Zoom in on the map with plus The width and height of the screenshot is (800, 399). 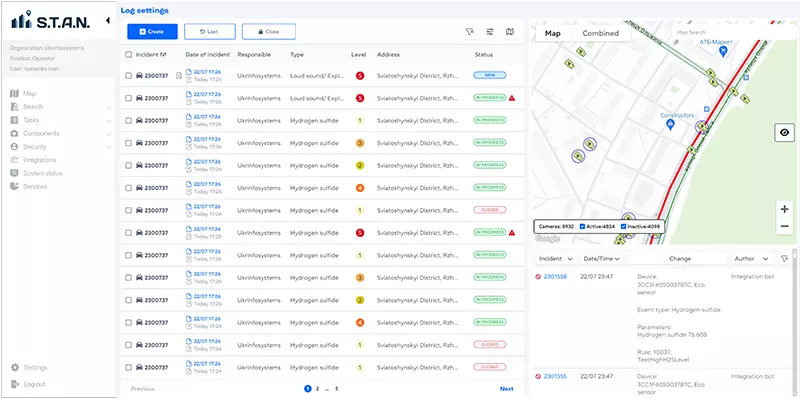pos(785,209)
